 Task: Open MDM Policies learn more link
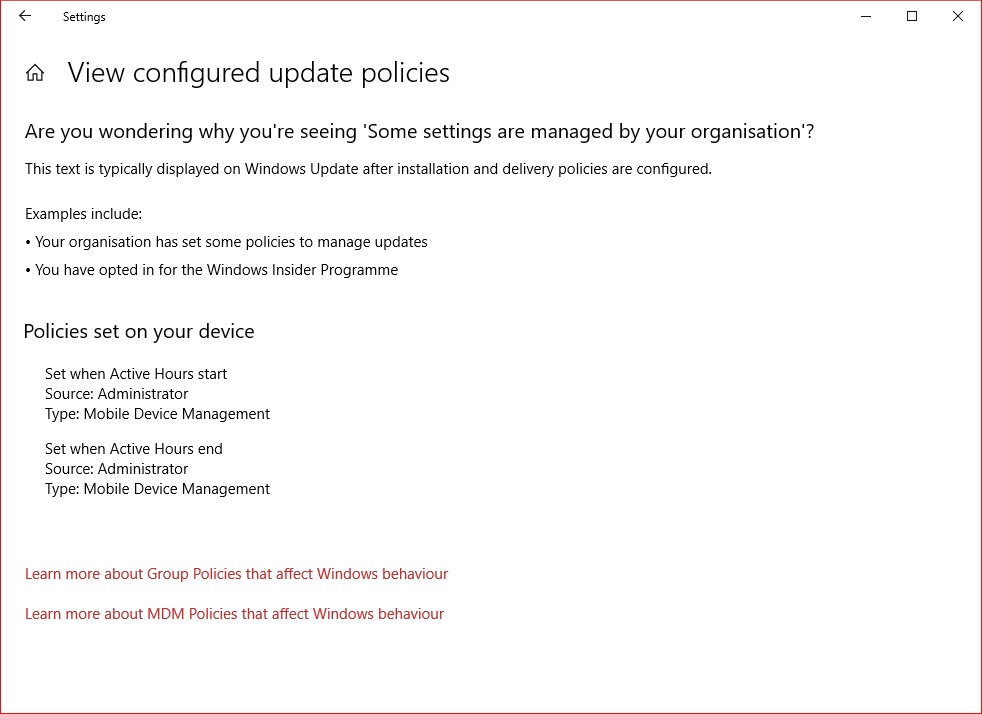pyautogui.click(x=234, y=614)
